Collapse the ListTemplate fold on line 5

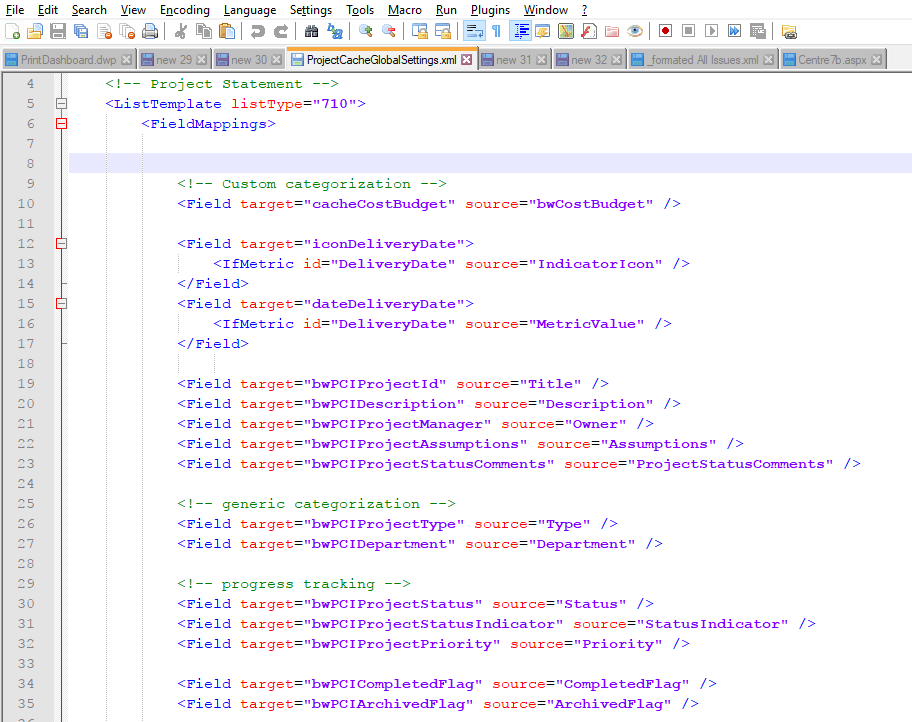[x=61, y=104]
